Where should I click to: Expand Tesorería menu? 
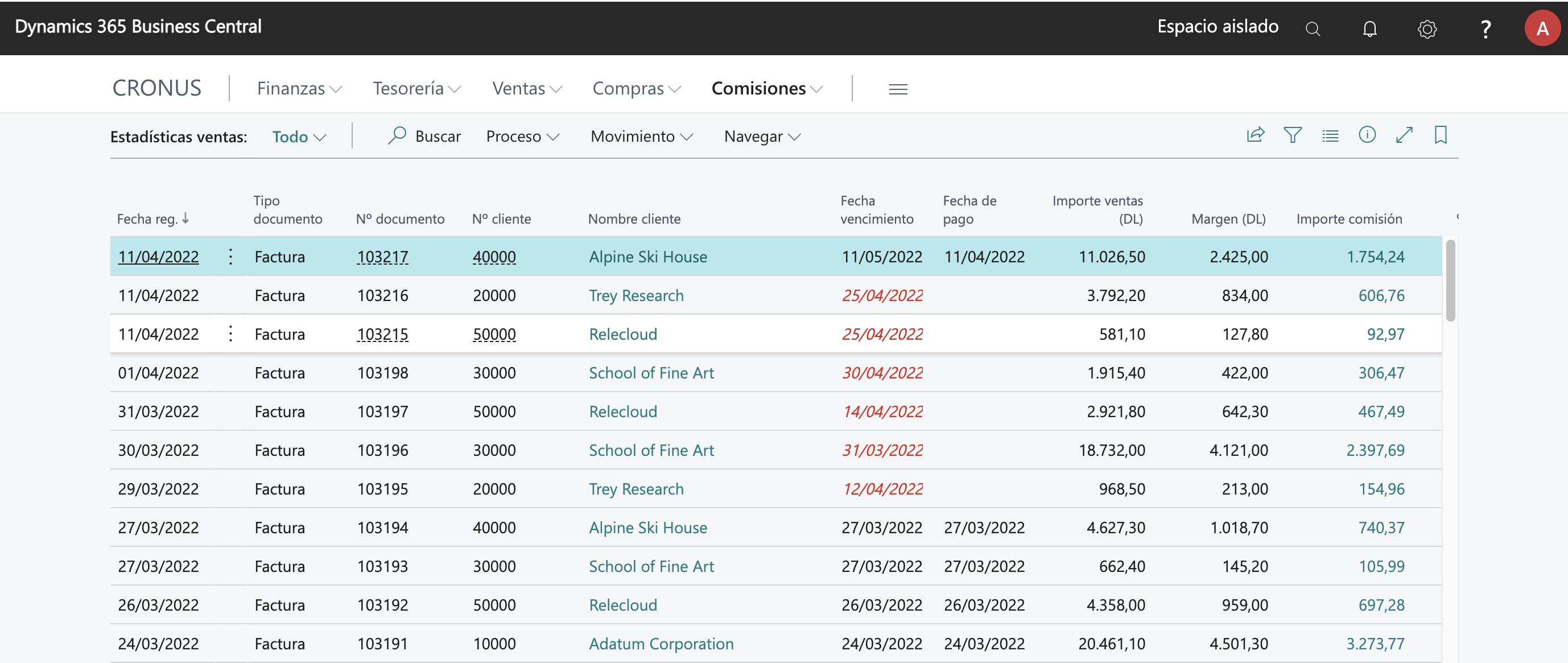(416, 88)
